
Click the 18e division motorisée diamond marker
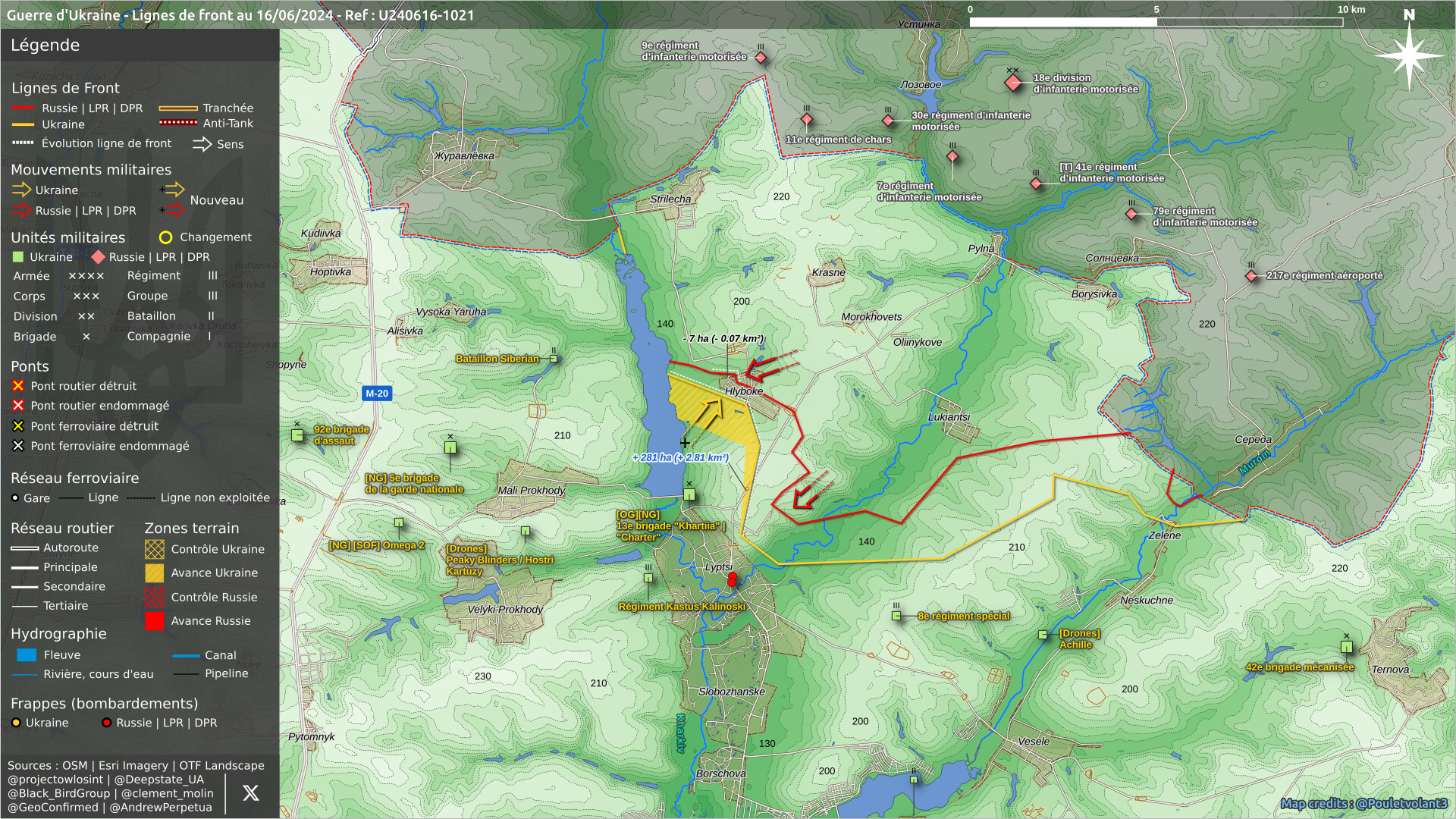click(x=1013, y=83)
